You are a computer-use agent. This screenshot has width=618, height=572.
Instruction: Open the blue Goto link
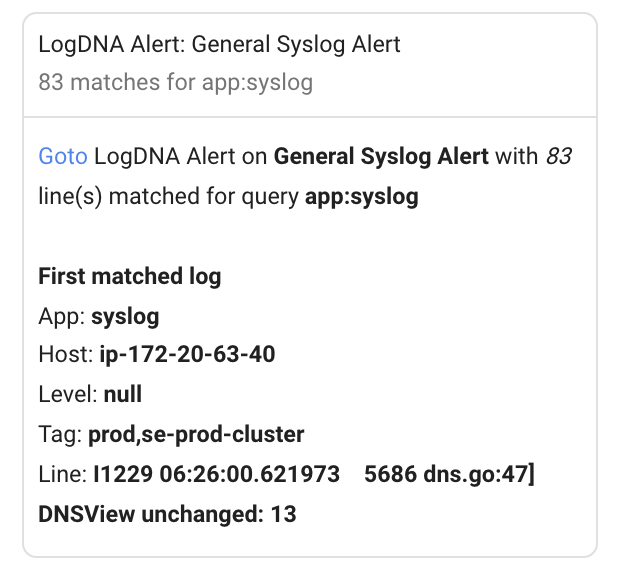[63, 157]
